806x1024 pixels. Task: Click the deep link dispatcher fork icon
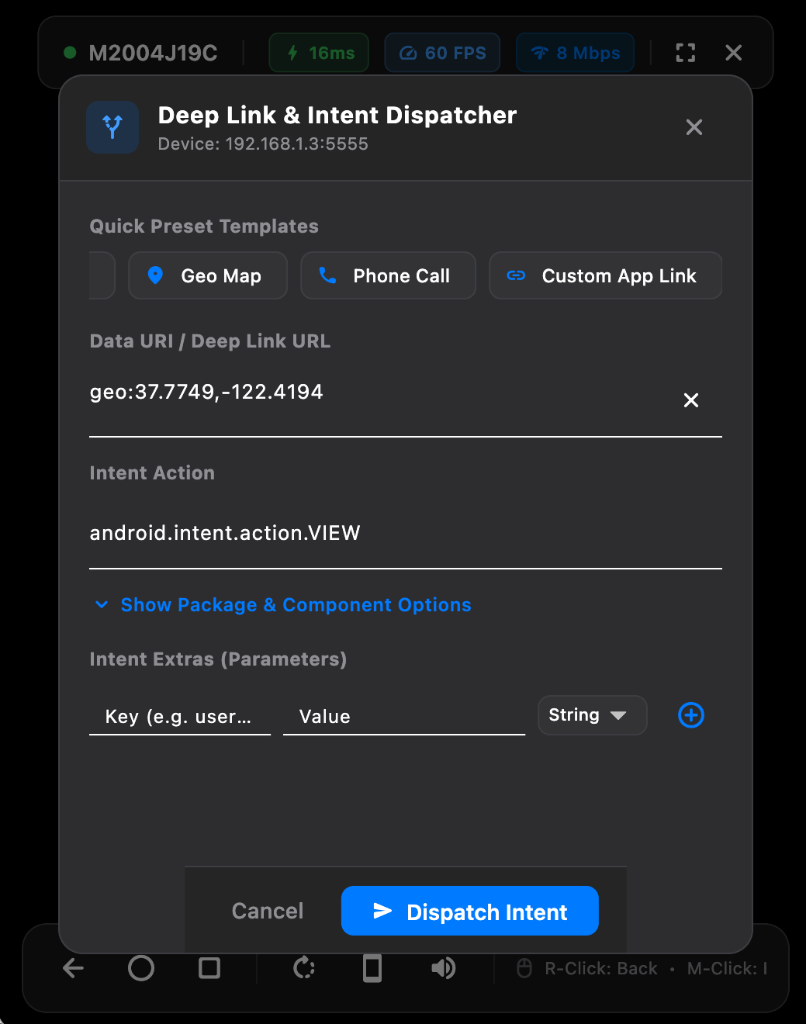(x=112, y=127)
